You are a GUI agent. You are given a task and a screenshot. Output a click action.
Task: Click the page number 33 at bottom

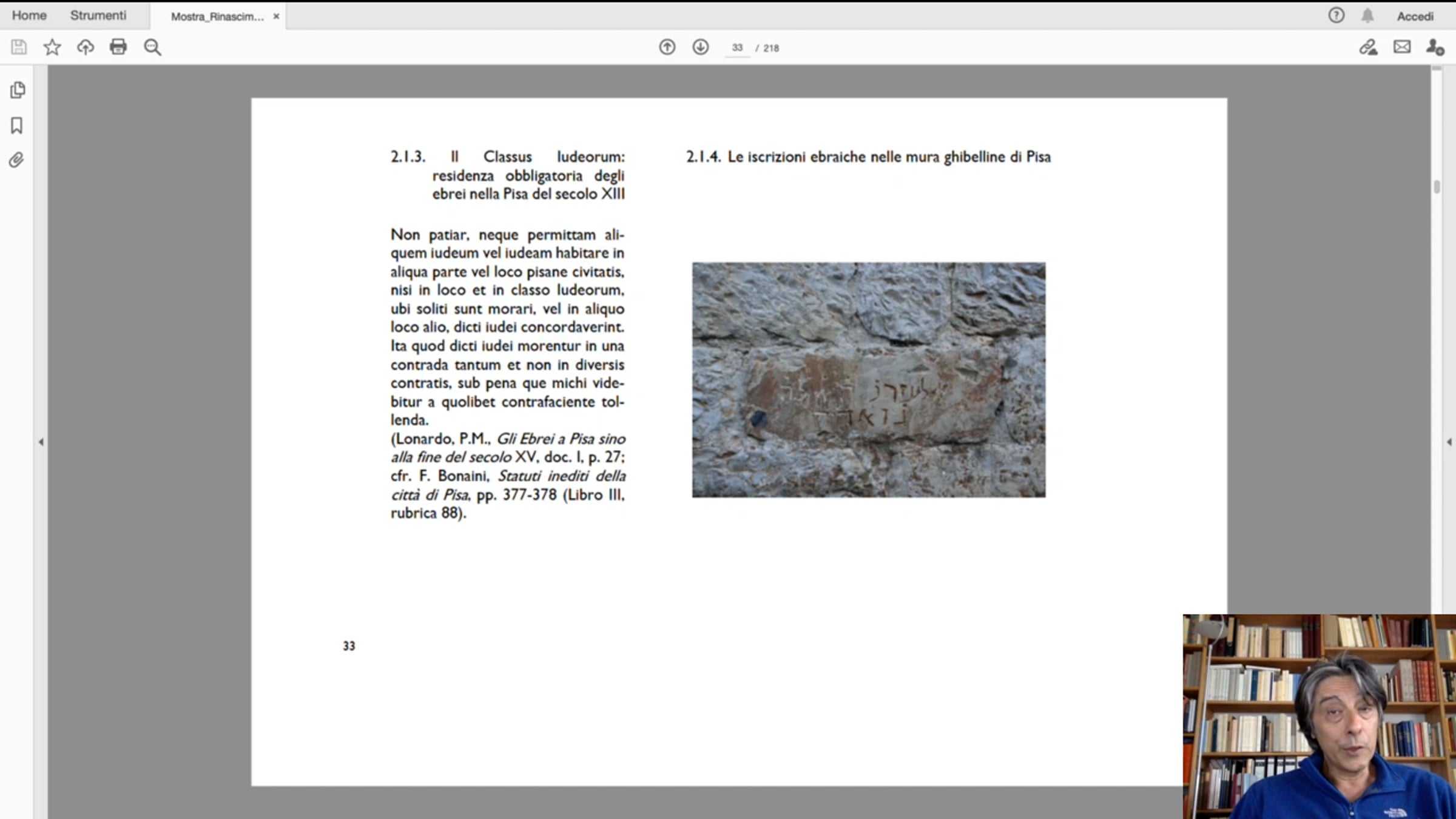pos(349,646)
